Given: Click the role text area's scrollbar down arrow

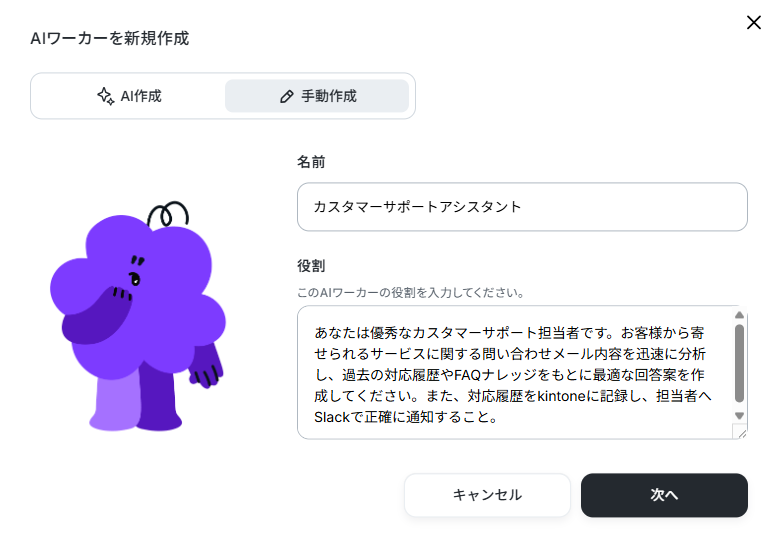Looking at the screenshot, I should [739, 416].
